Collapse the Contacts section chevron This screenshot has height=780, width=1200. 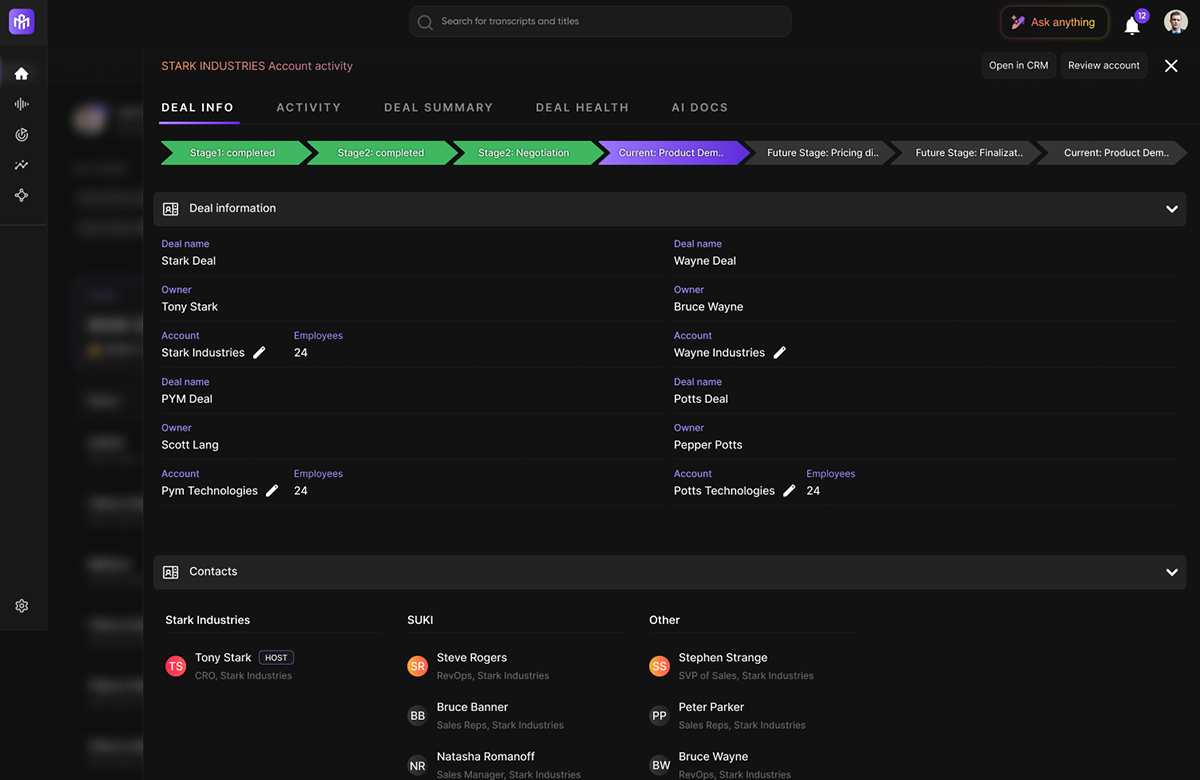[1172, 572]
